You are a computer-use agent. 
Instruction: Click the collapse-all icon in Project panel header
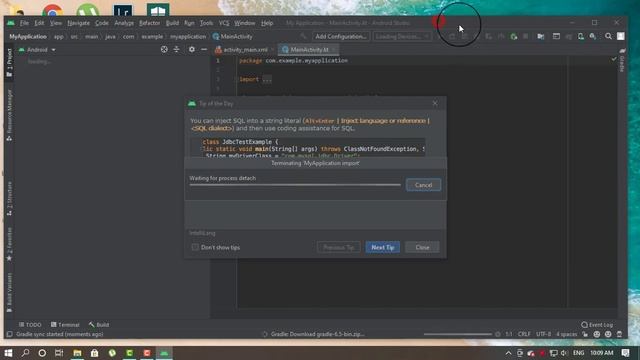pos(176,49)
